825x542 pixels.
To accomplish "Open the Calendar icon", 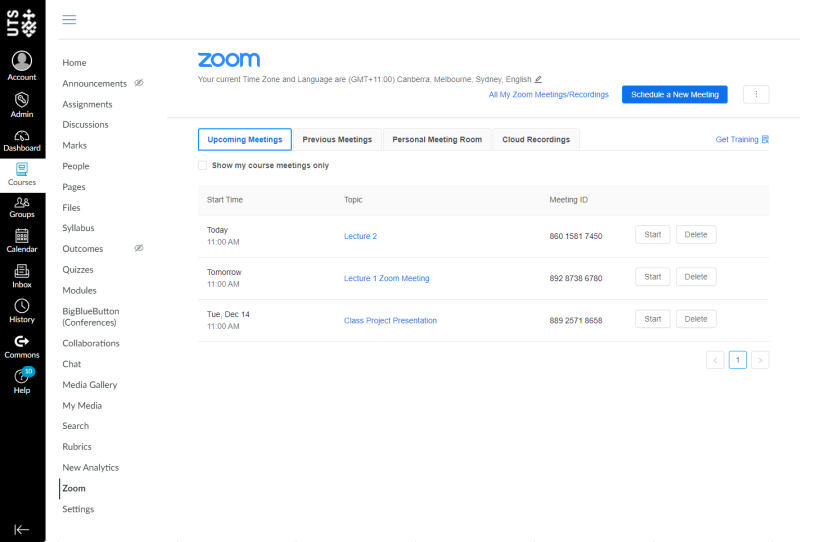I will pos(22,236).
